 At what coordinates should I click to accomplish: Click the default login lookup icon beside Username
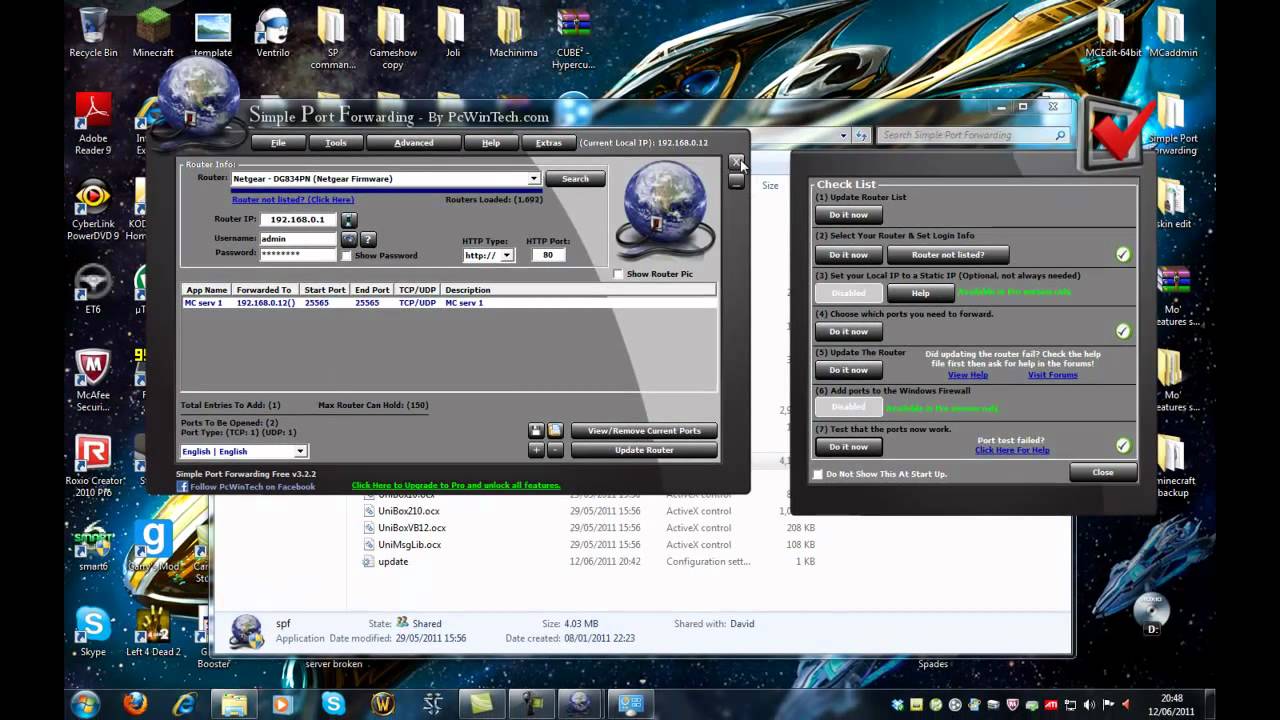point(348,240)
